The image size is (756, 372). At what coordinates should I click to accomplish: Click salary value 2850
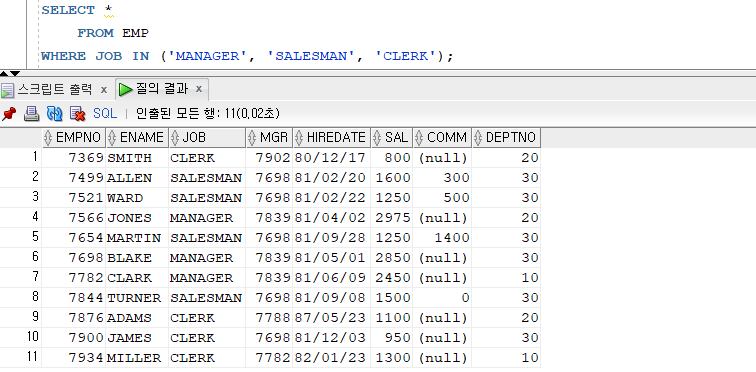click(392, 258)
